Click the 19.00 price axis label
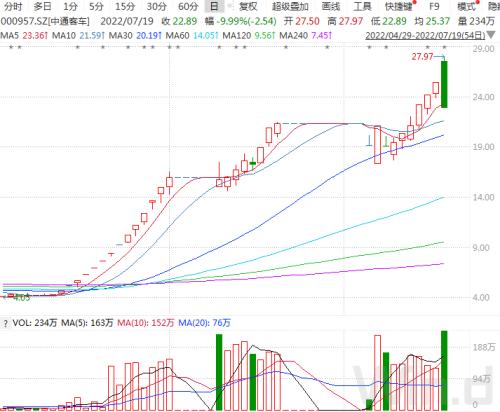 coord(483,147)
